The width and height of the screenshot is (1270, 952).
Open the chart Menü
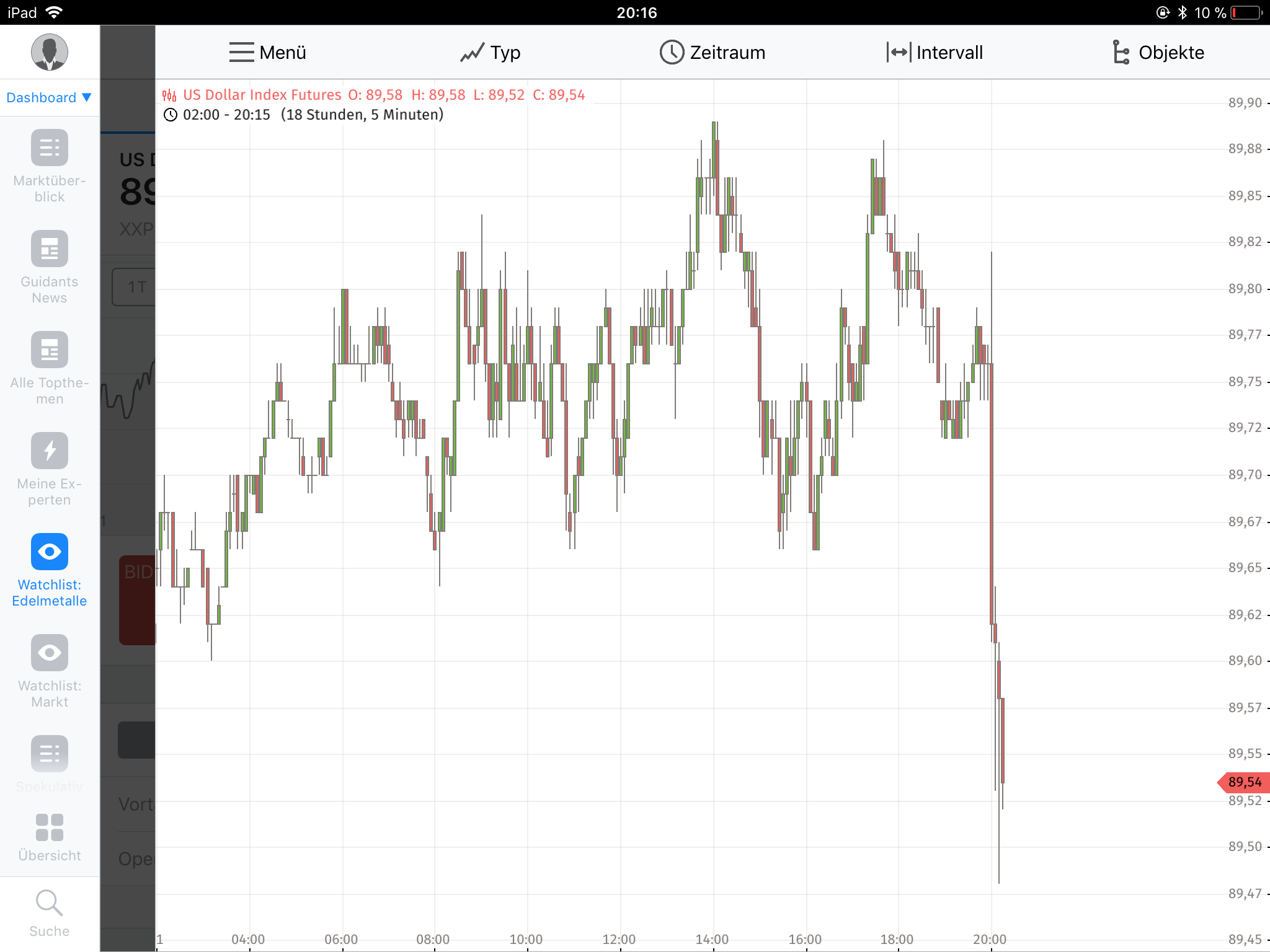tap(267, 53)
